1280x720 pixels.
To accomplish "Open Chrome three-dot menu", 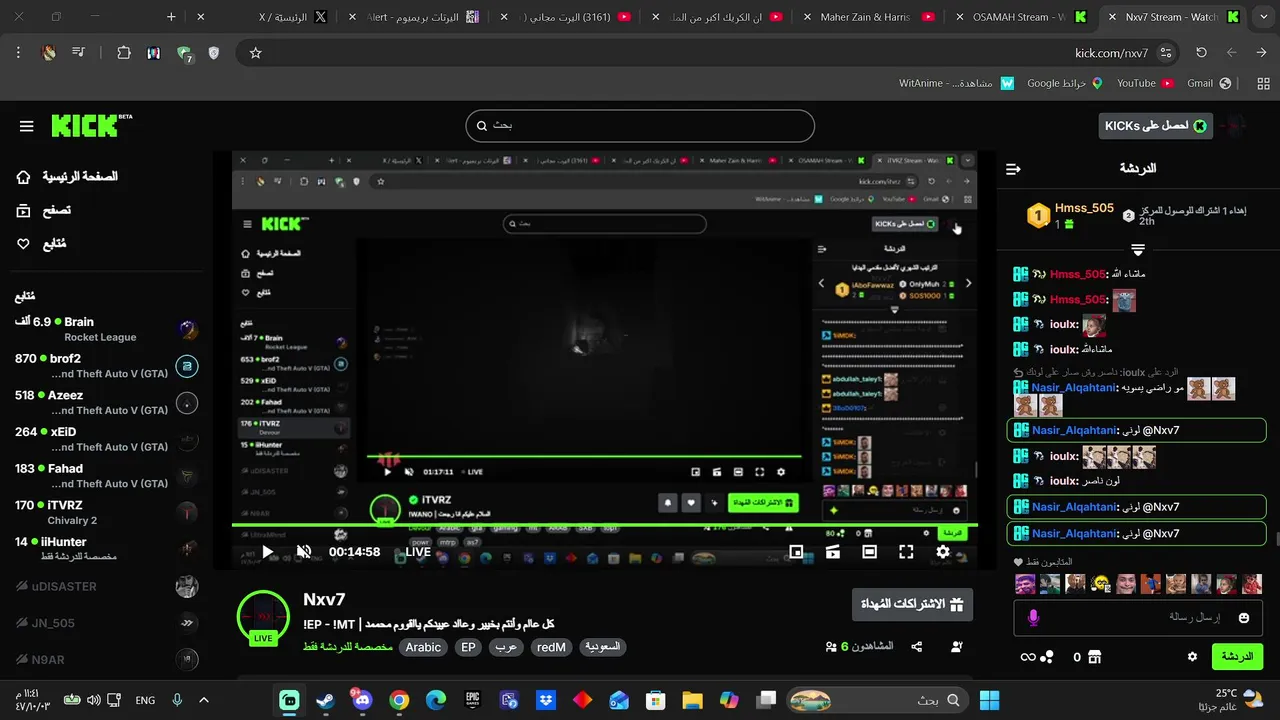I will pos(18,53).
